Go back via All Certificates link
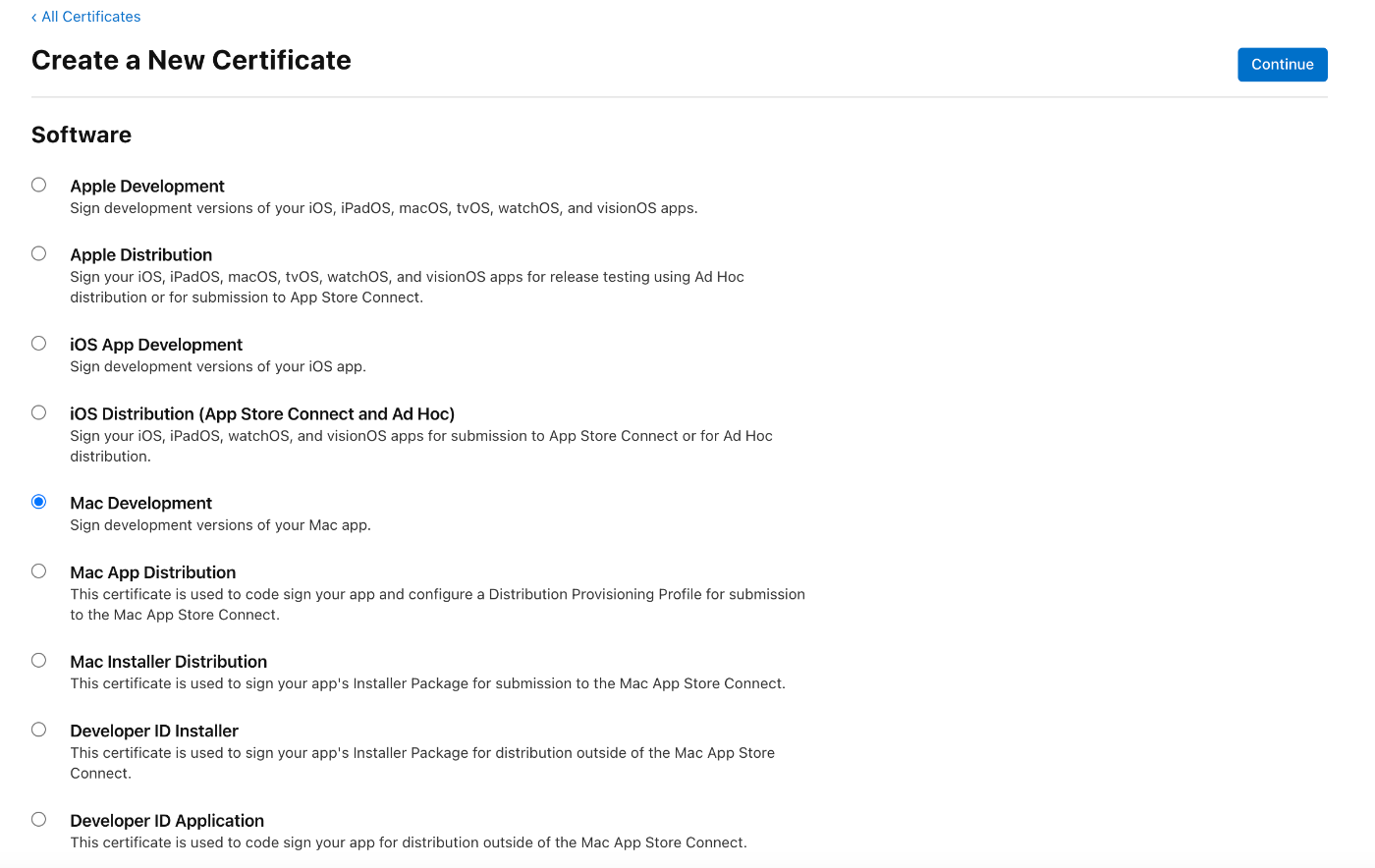This screenshot has height=868, width=1375. (86, 17)
